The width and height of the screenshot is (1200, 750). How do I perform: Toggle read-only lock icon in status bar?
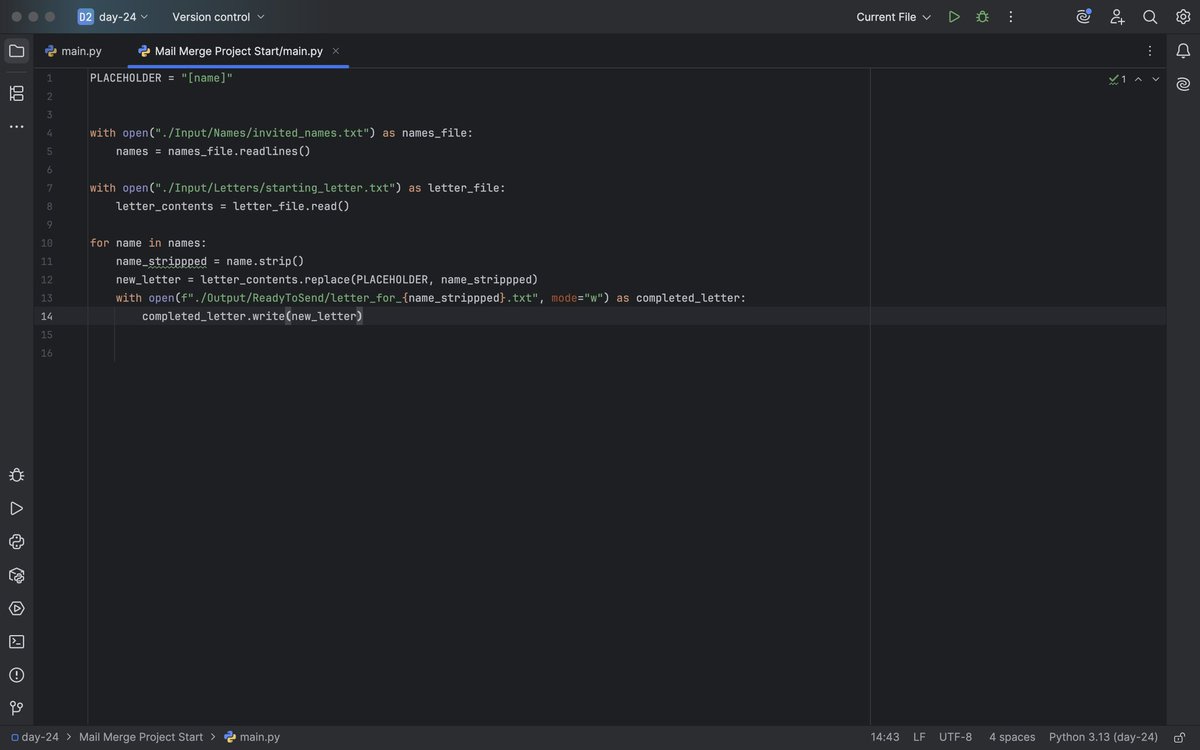1180,737
